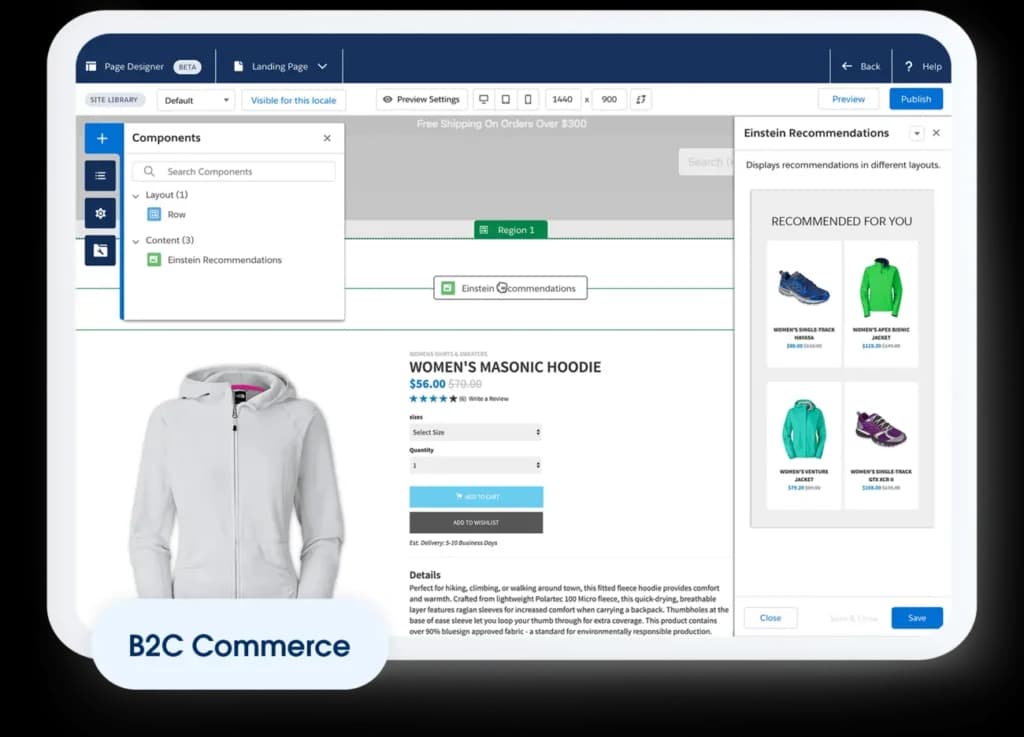This screenshot has height=737, width=1024.
Task: Click the 1440 width field
Action: tap(562, 99)
